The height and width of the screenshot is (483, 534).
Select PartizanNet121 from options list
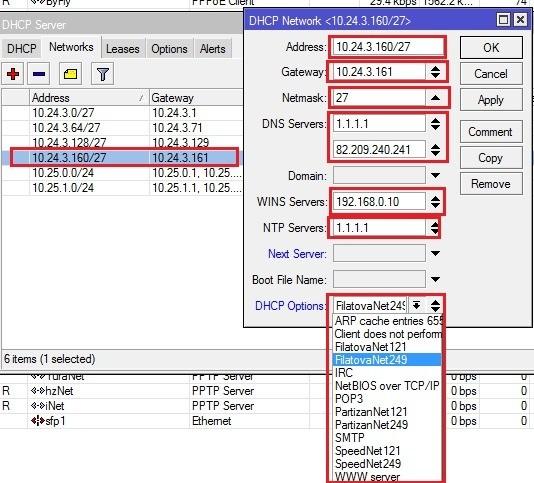point(371,412)
